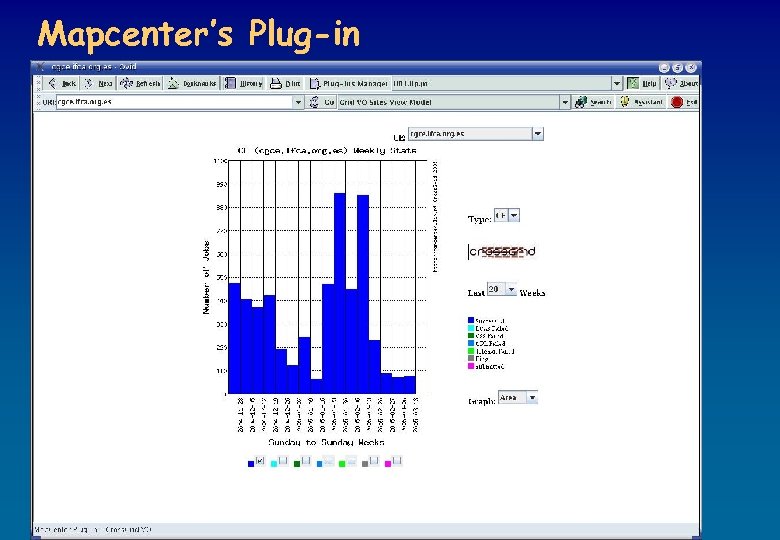This screenshot has height=540, width=780.
Task: Minimize the browser window
Action: click(x=664, y=68)
